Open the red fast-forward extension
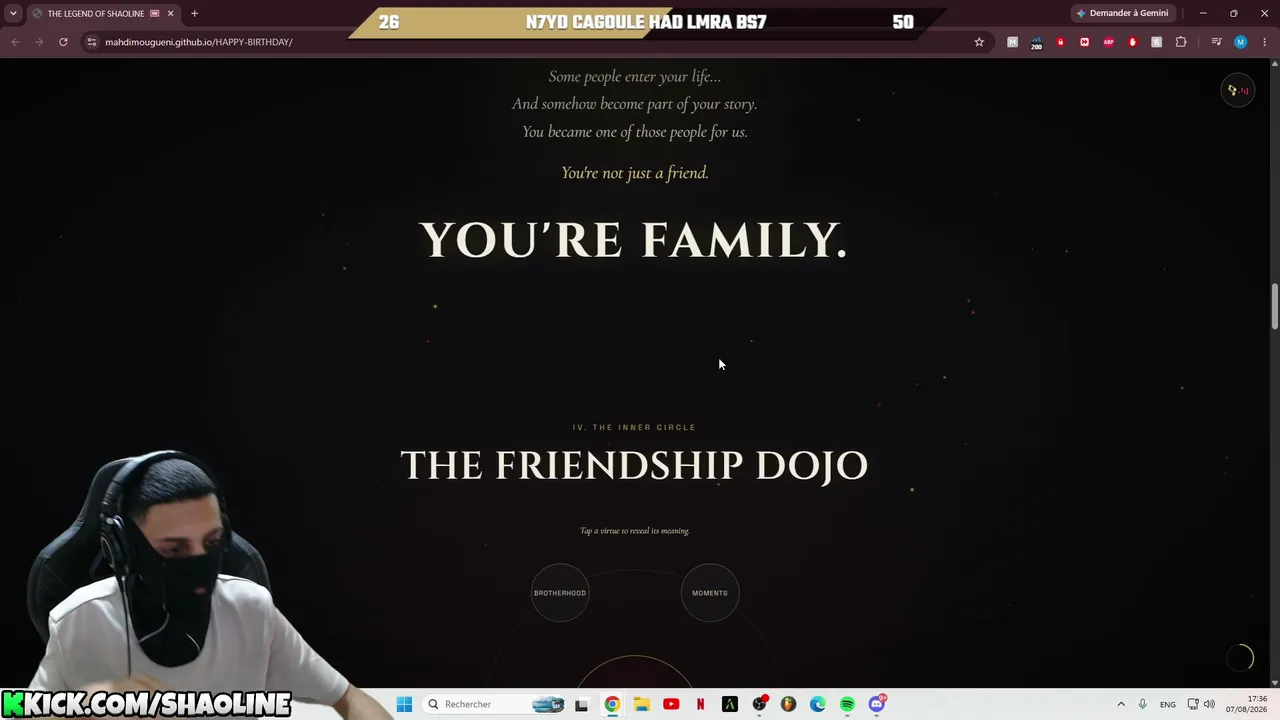This screenshot has height=720, width=1280. click(x=1084, y=42)
